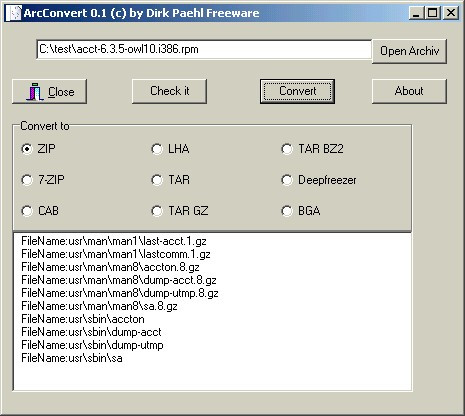Focus the archive path input field
The height and width of the screenshot is (416, 465).
click(204, 49)
